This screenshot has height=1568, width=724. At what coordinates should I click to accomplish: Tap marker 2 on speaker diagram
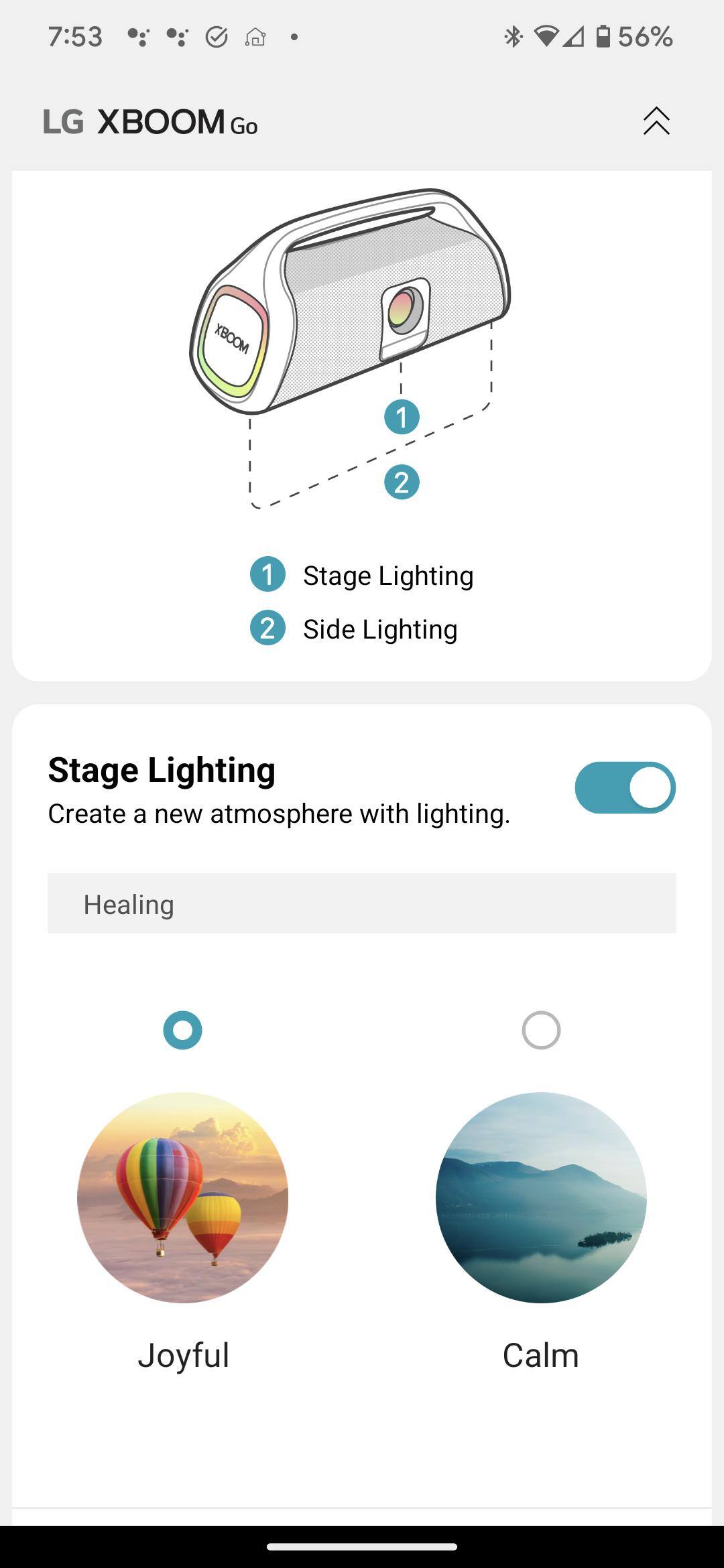coord(402,482)
